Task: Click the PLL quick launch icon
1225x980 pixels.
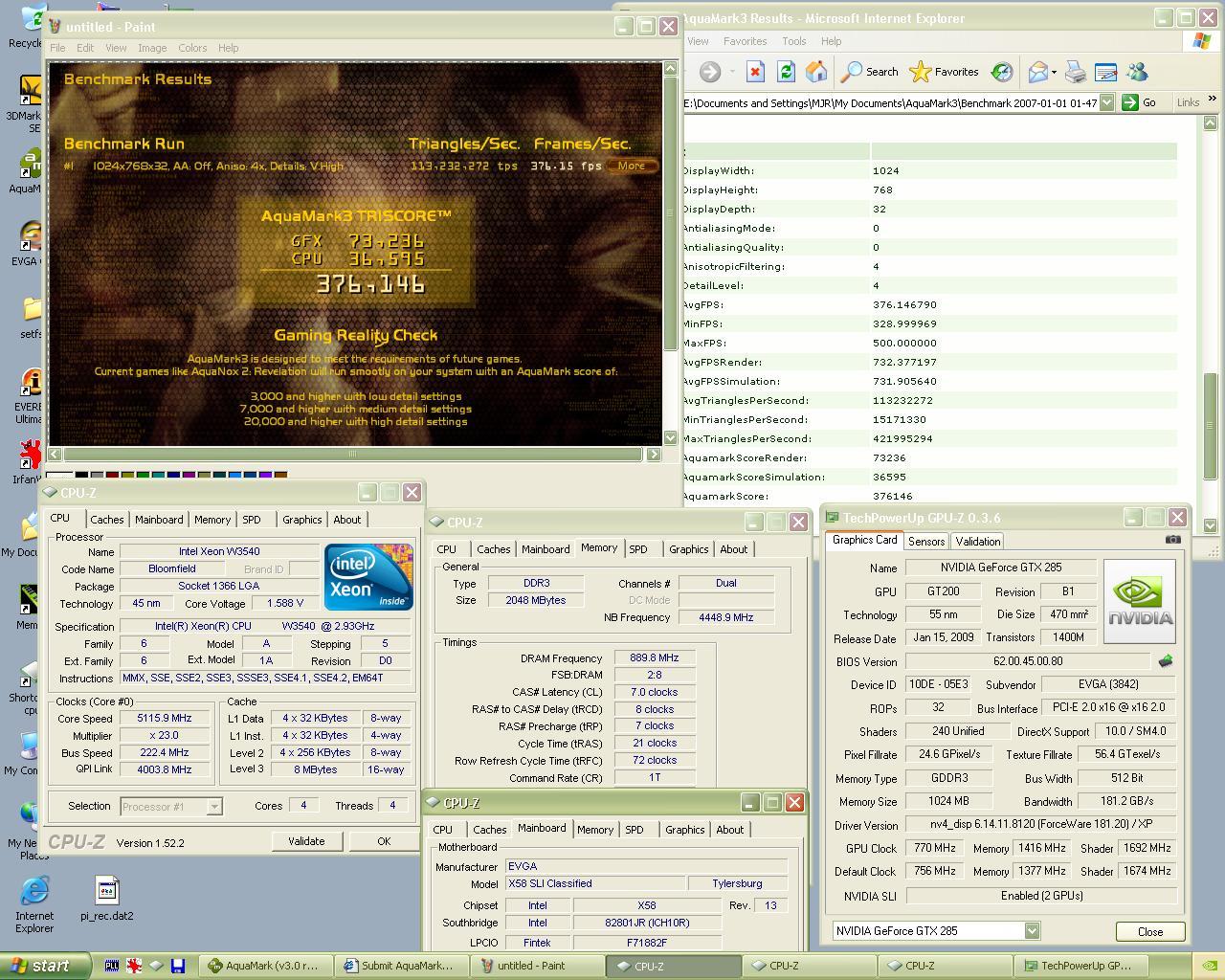Action: tap(112, 967)
